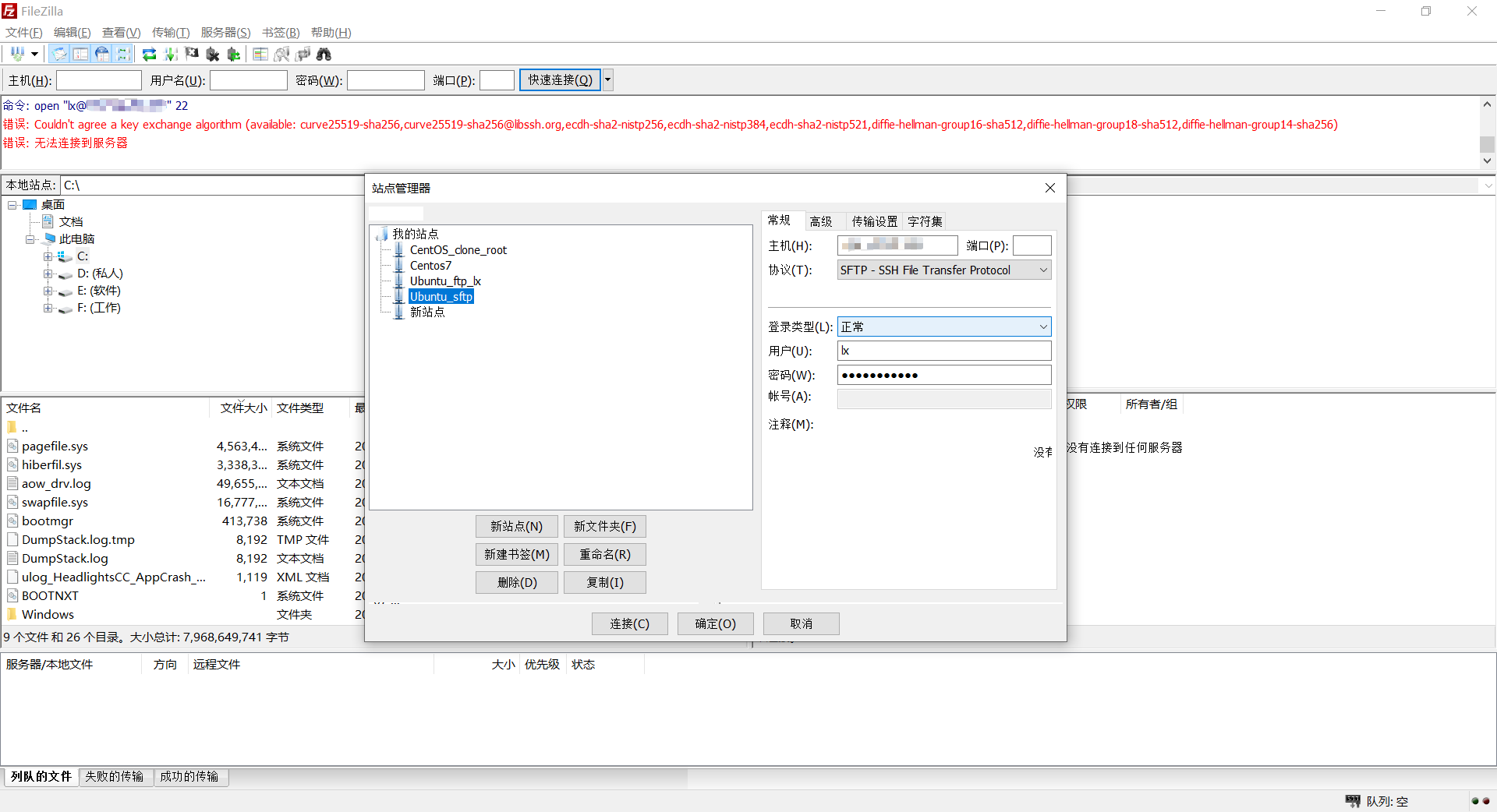1497x812 pixels.
Task: Click the 连接(C) button
Action: [630, 624]
